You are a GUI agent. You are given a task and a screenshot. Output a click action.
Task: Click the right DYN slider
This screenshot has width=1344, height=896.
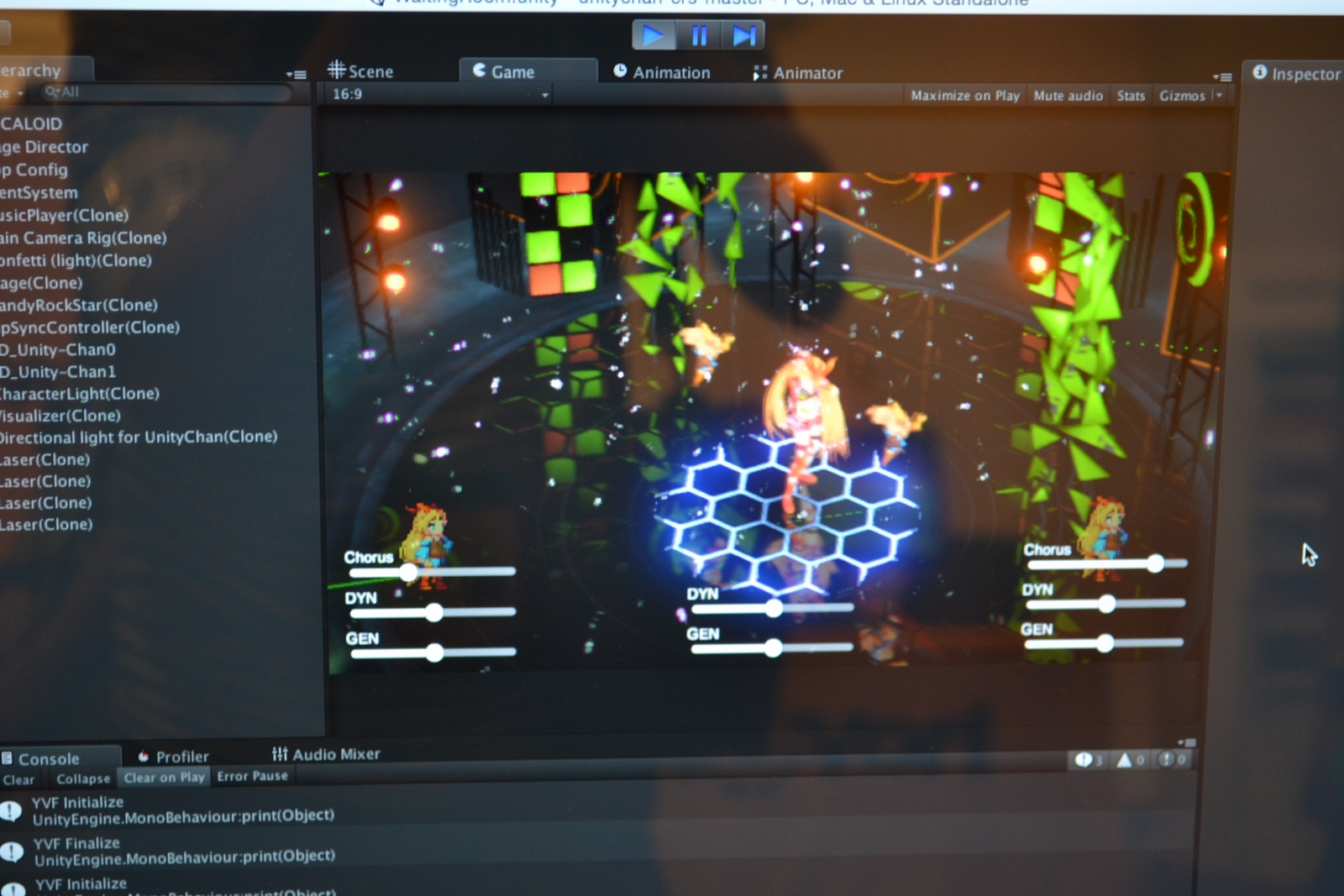(x=1105, y=603)
